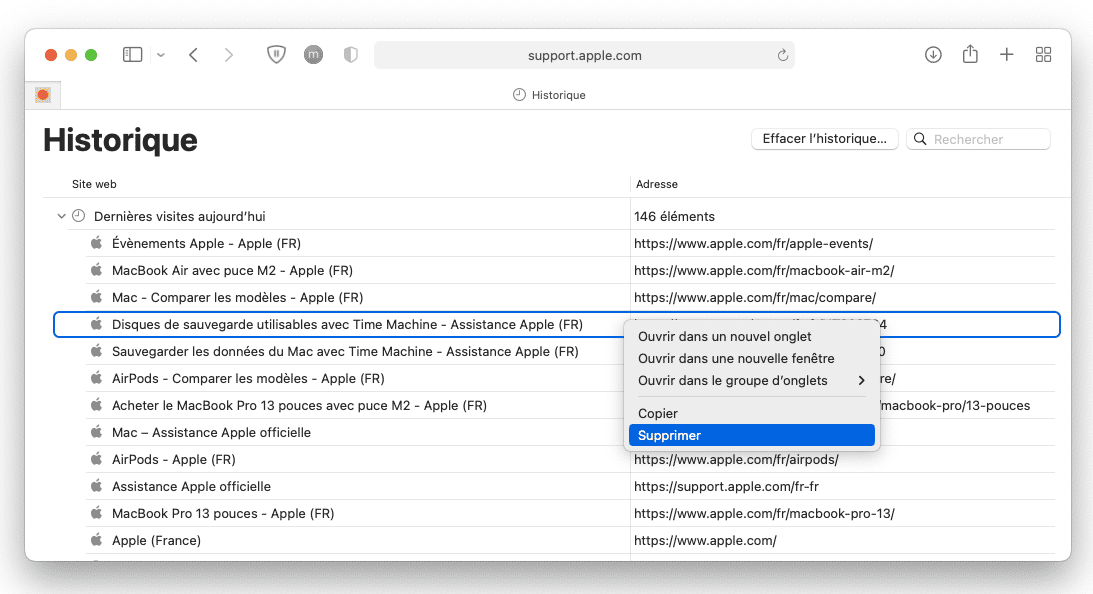The image size is (1093, 594).
Task: Open the sidebar options dropdown chevron
Action: pyautogui.click(x=161, y=55)
